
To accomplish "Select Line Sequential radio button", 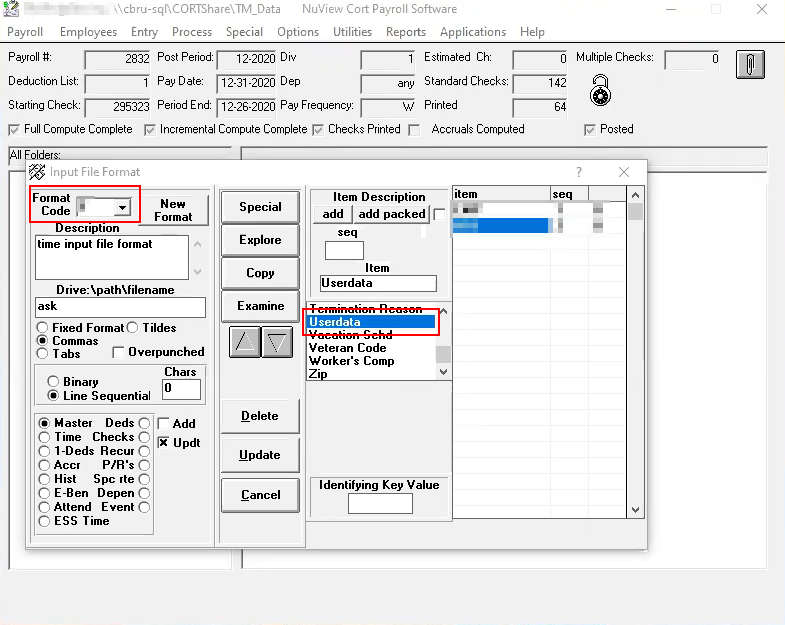I will coord(53,396).
